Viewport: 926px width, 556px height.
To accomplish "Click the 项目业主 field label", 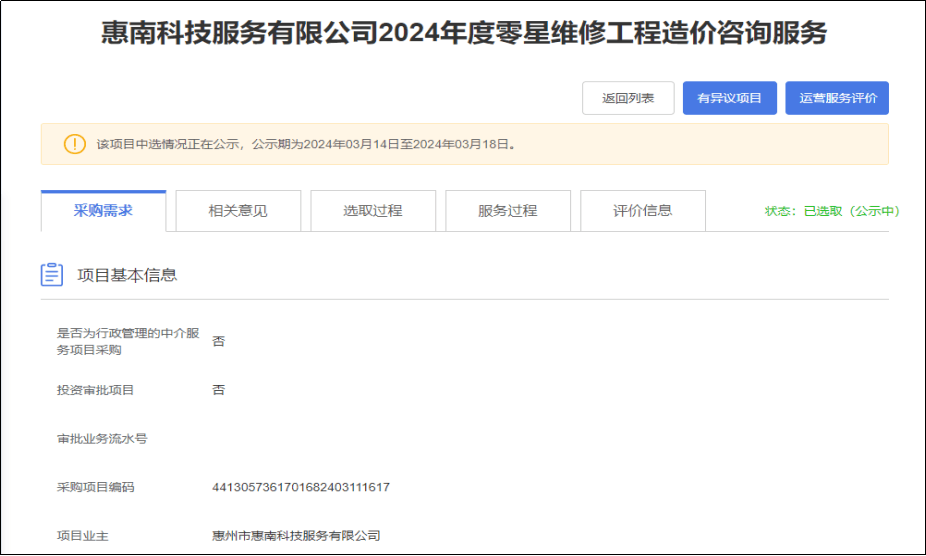I will pos(82,536).
